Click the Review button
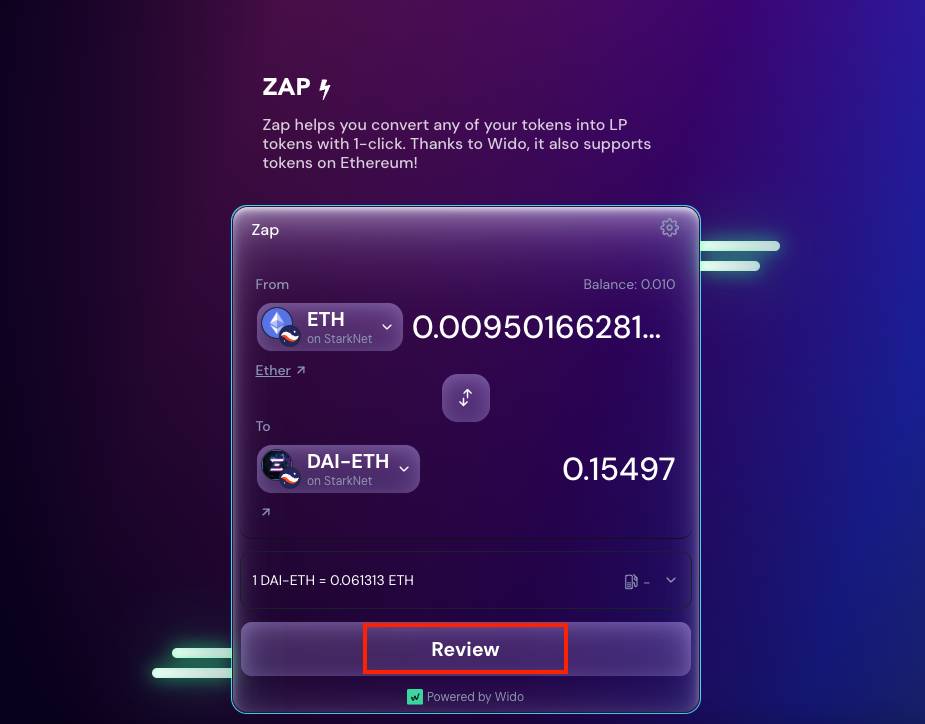The image size is (925, 724). [x=465, y=648]
